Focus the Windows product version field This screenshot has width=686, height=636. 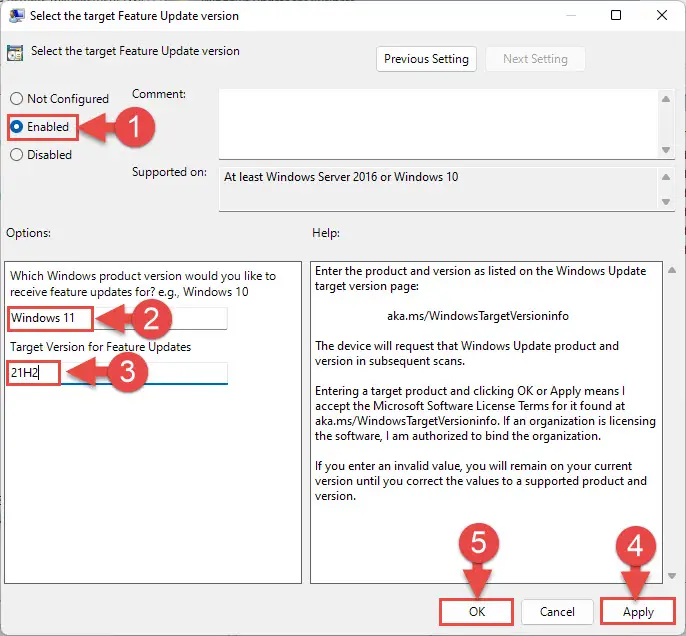pyautogui.click(x=118, y=318)
